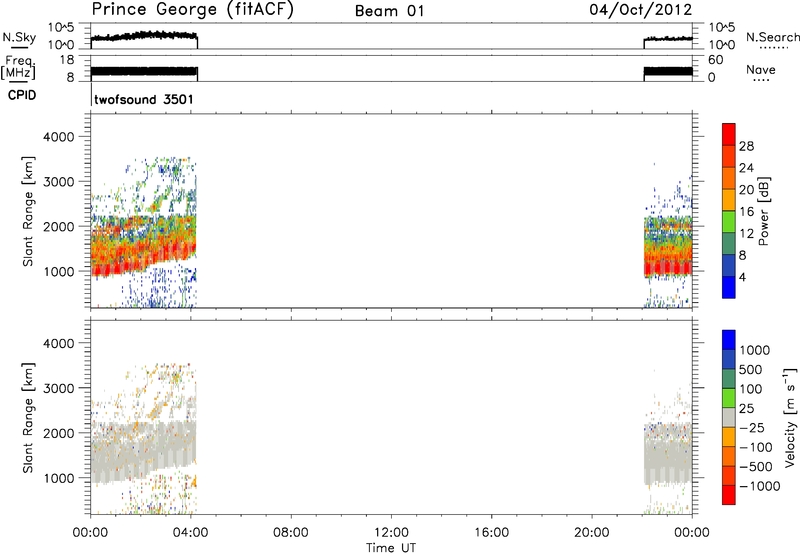Select the "Beam 01" header label

pyautogui.click(x=389, y=11)
